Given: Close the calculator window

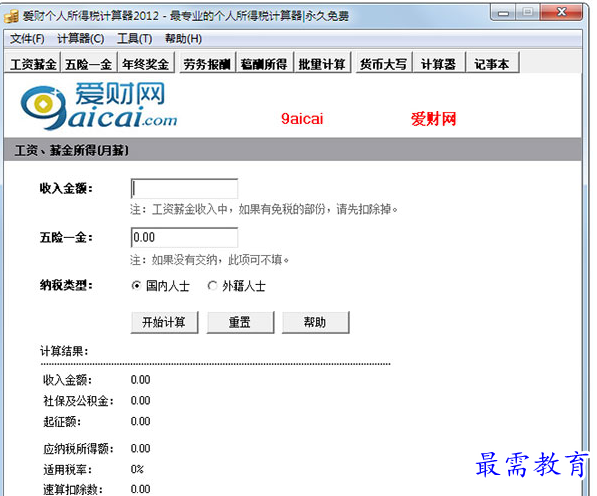Looking at the screenshot, I should 561,13.
